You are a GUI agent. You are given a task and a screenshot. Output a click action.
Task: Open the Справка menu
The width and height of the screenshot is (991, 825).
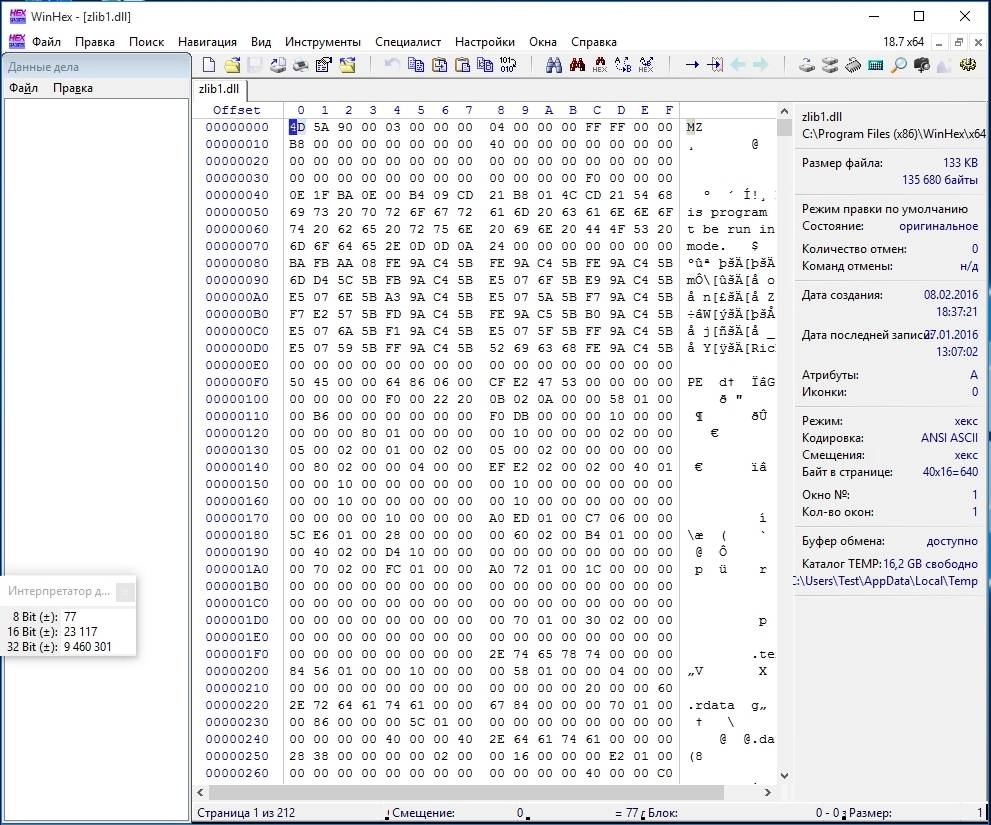click(593, 42)
